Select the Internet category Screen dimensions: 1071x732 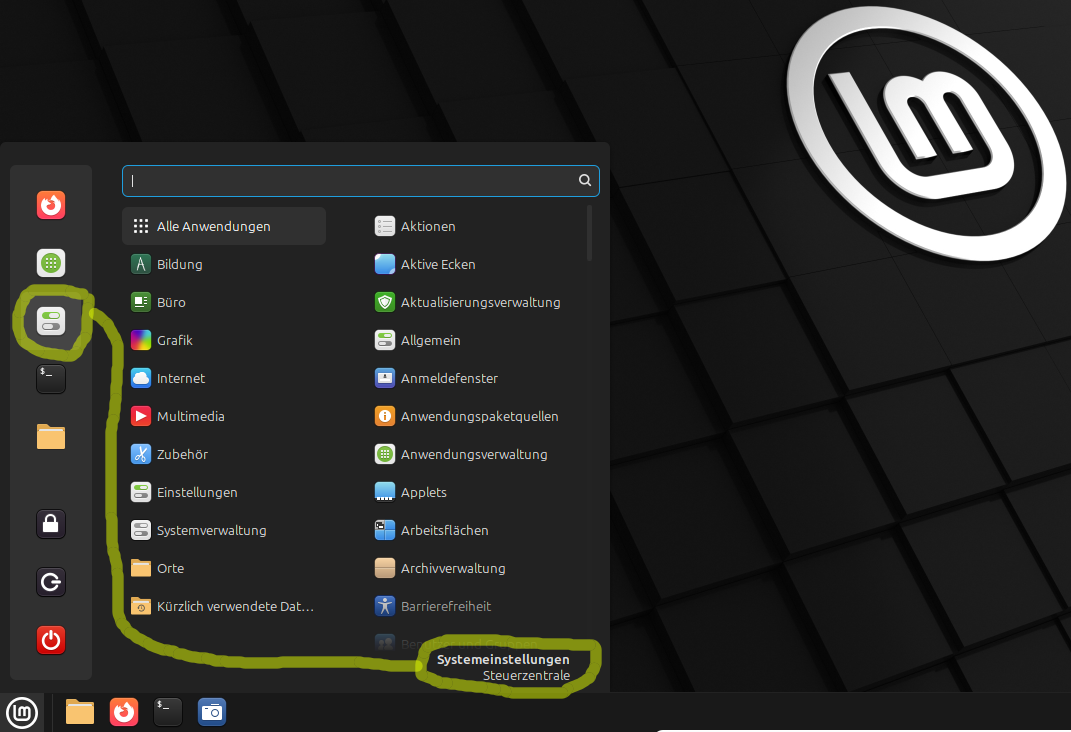tap(223, 378)
